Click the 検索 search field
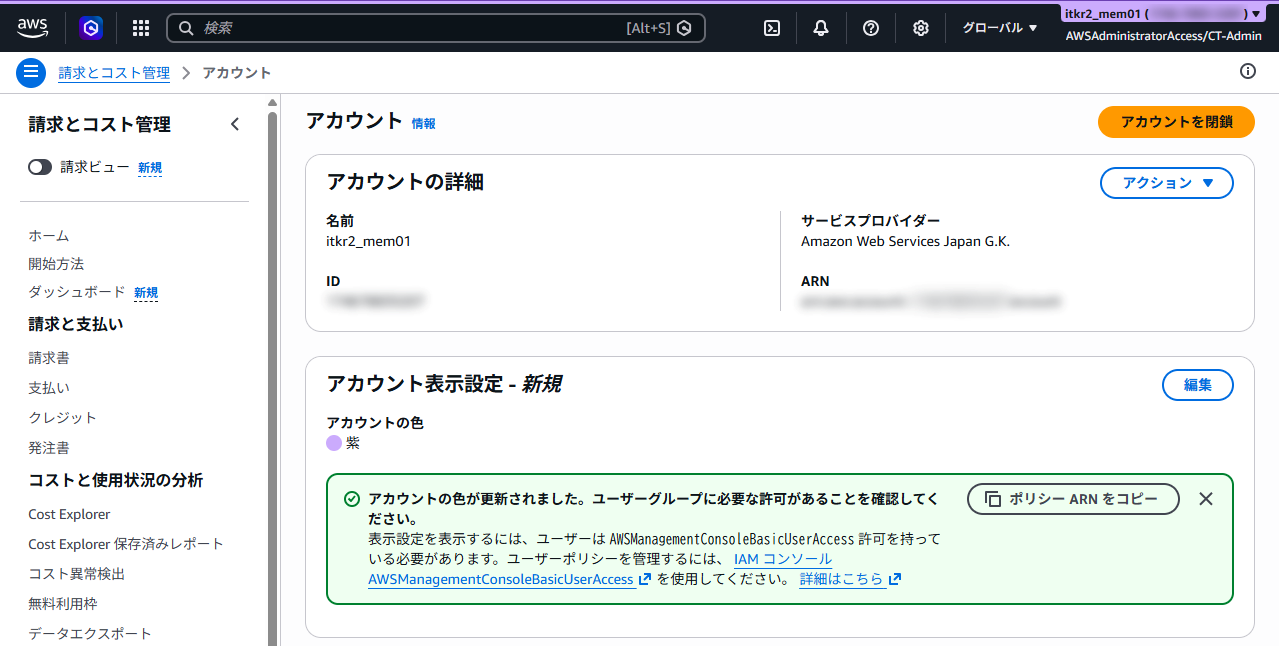The image size is (1279, 646). point(410,28)
